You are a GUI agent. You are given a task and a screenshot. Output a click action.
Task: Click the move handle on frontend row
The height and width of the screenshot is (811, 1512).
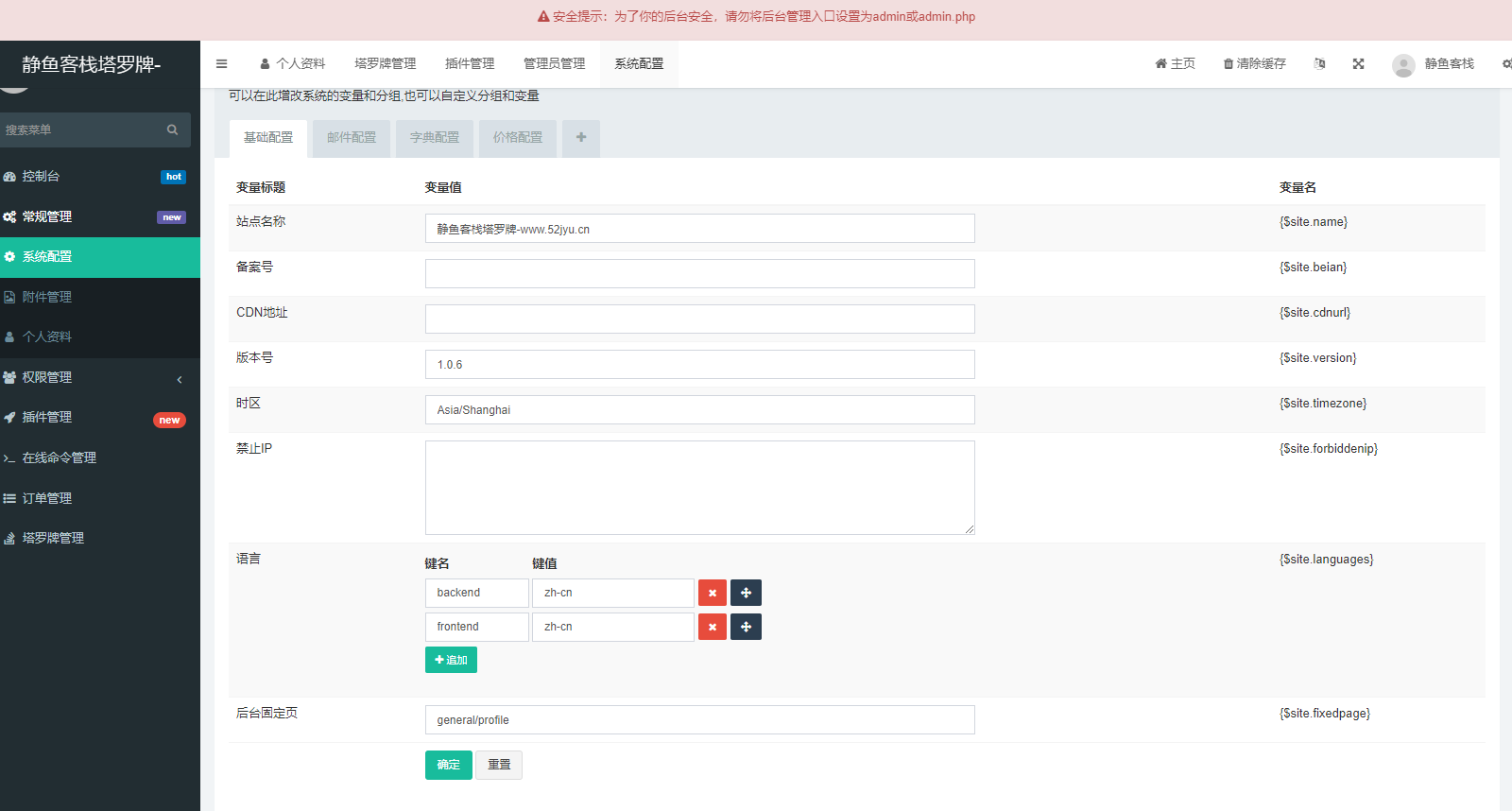746,627
